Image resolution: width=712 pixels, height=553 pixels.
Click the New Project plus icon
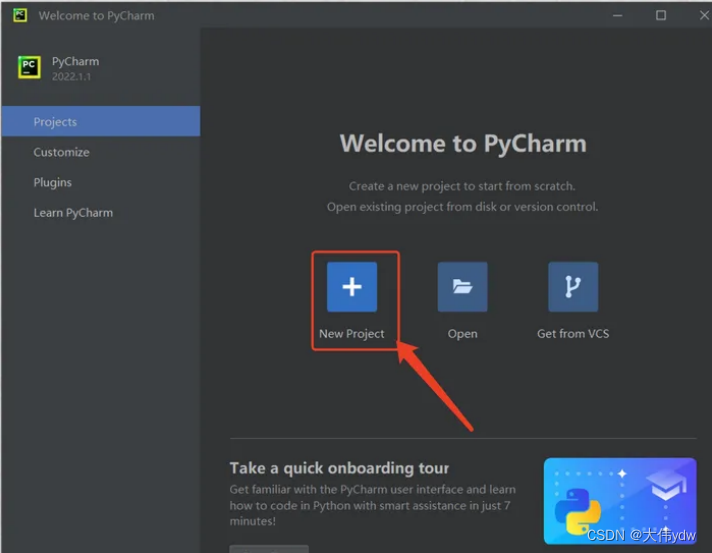[352, 286]
